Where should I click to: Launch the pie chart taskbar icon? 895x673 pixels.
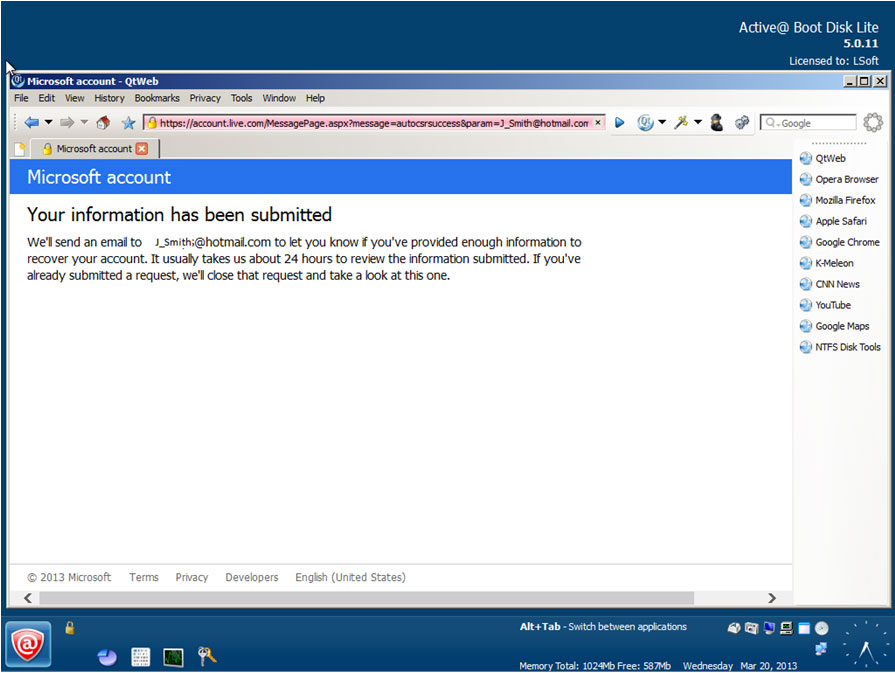point(107,657)
